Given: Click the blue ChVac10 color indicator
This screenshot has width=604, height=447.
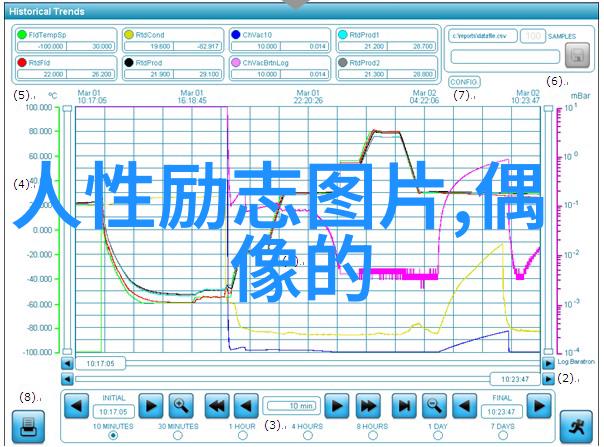Looking at the screenshot, I should coord(236,35).
